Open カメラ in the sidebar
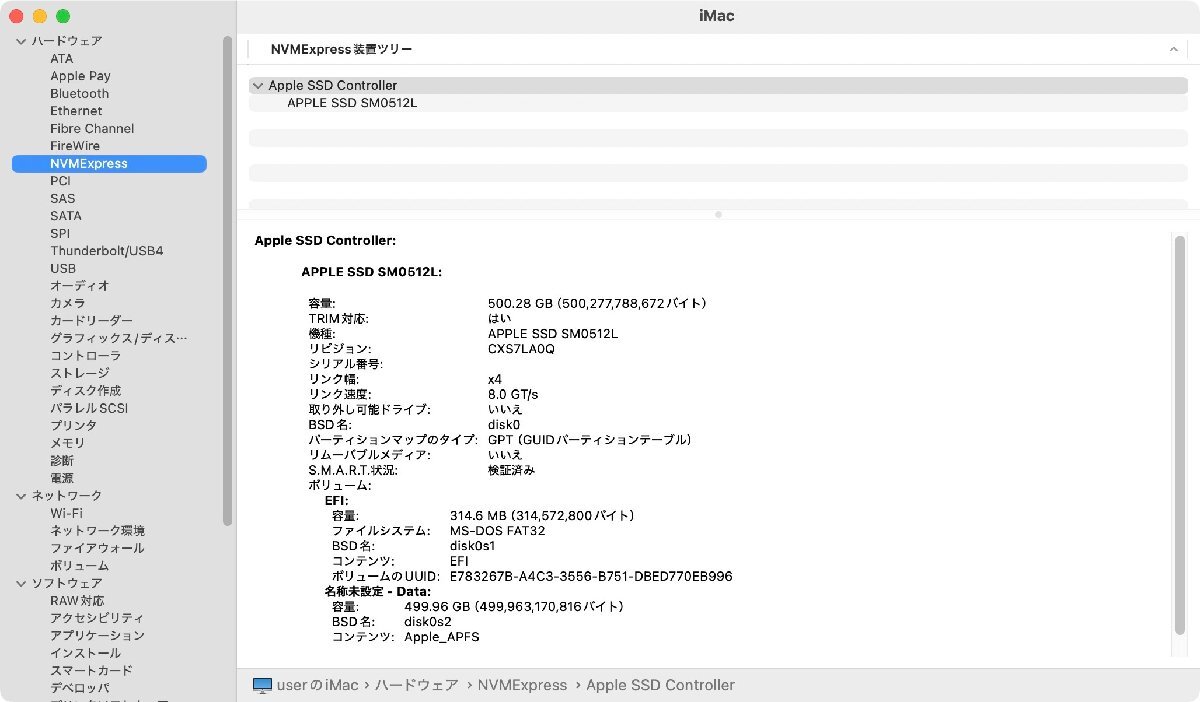1200x702 pixels. coord(67,303)
